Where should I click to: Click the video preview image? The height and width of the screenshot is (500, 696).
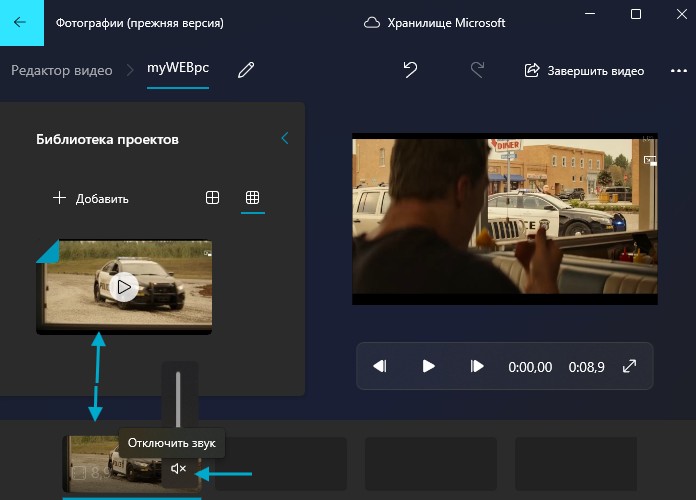[505, 219]
